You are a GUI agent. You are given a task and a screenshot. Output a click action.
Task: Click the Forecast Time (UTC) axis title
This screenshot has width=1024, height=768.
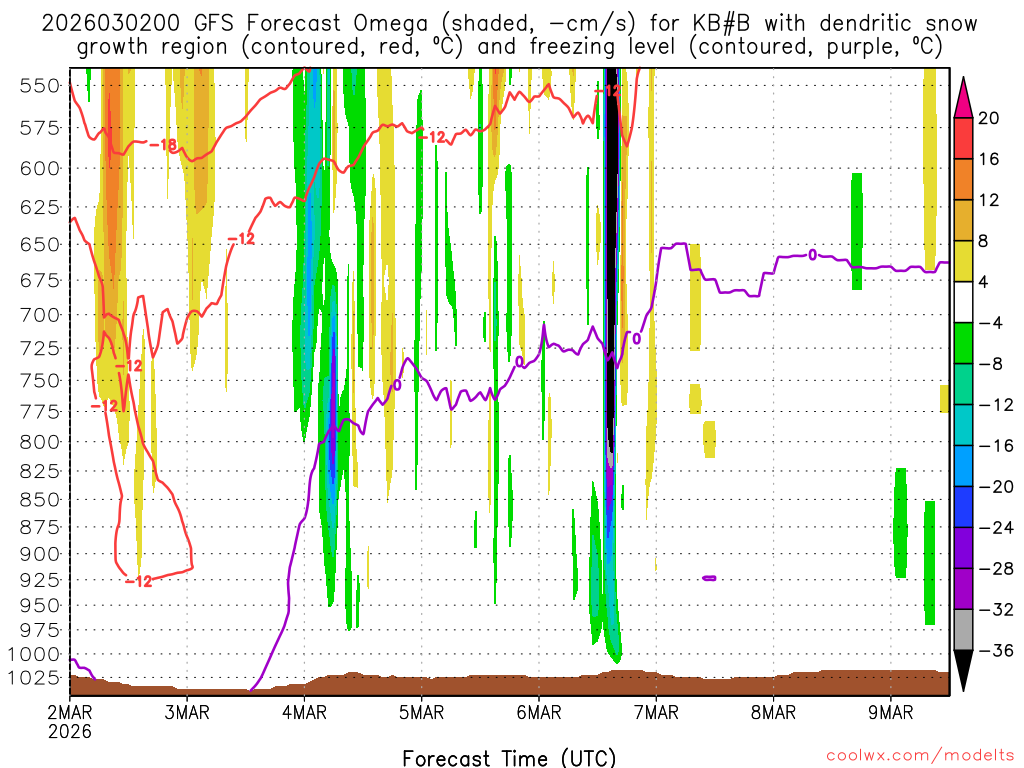(509, 758)
